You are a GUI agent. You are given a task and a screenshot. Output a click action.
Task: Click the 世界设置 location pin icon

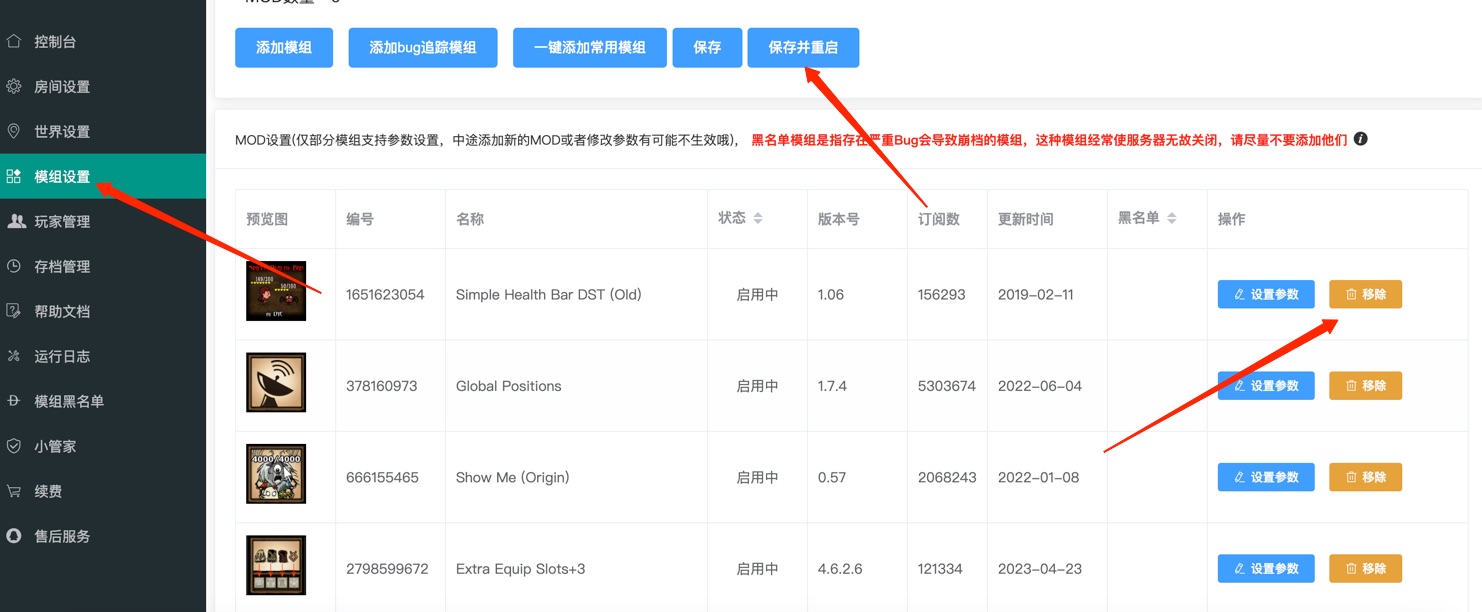(x=14, y=132)
